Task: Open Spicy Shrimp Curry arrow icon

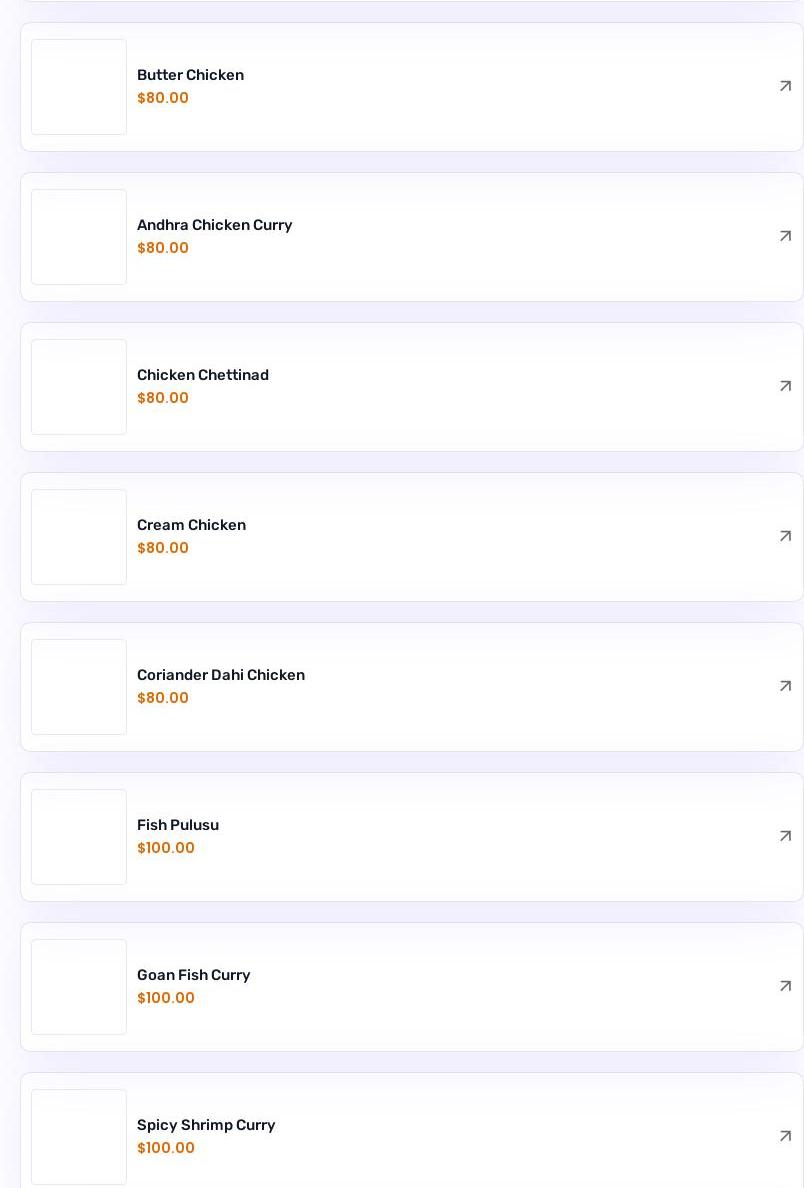Action: pyautogui.click(x=785, y=1136)
